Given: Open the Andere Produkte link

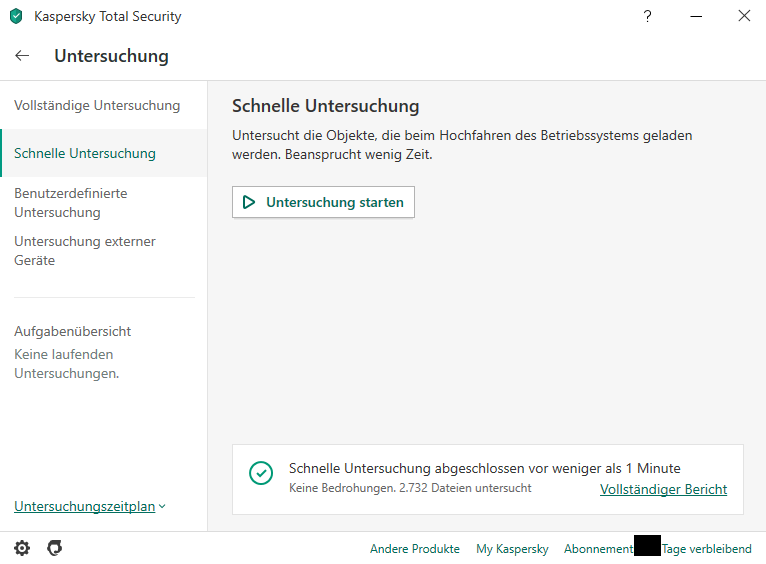Looking at the screenshot, I should [x=414, y=549].
